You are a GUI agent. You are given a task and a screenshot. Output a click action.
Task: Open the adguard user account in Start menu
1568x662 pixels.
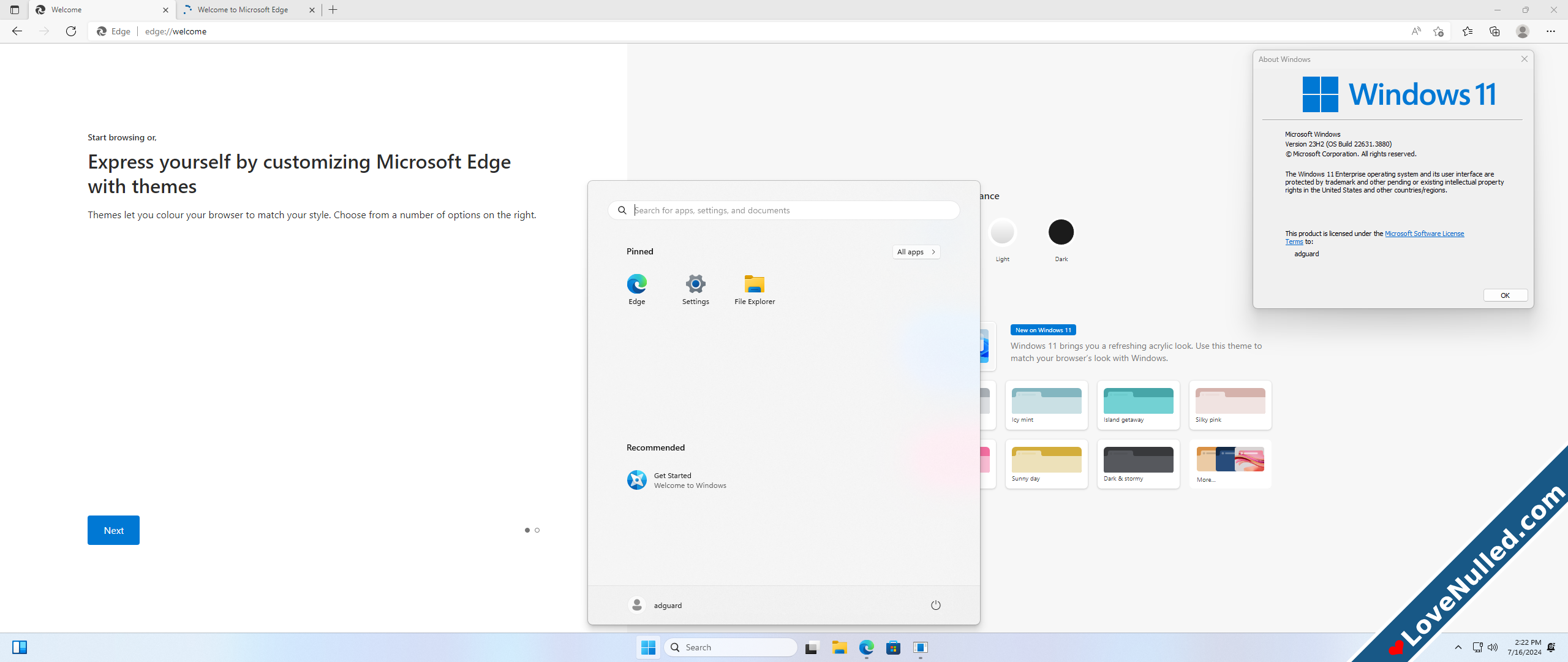656,605
